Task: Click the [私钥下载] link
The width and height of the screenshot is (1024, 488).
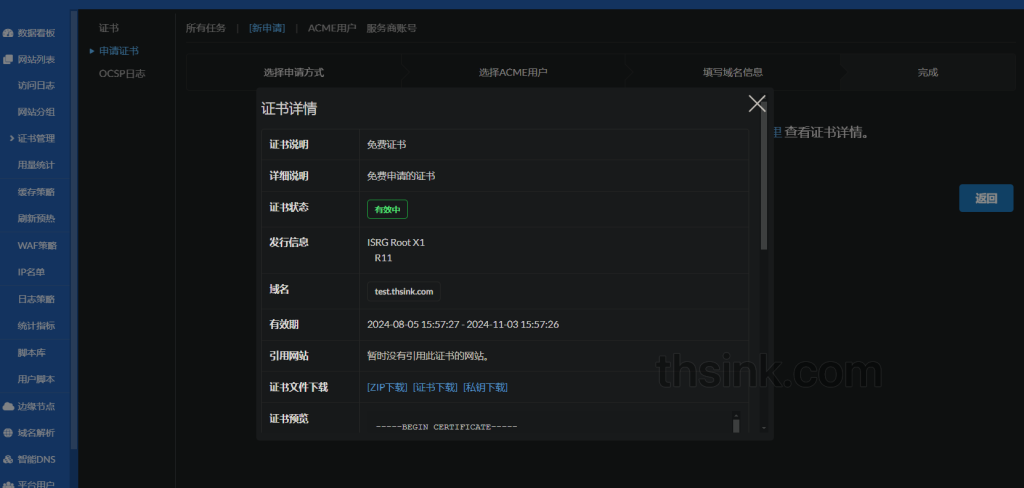Action: click(x=485, y=387)
